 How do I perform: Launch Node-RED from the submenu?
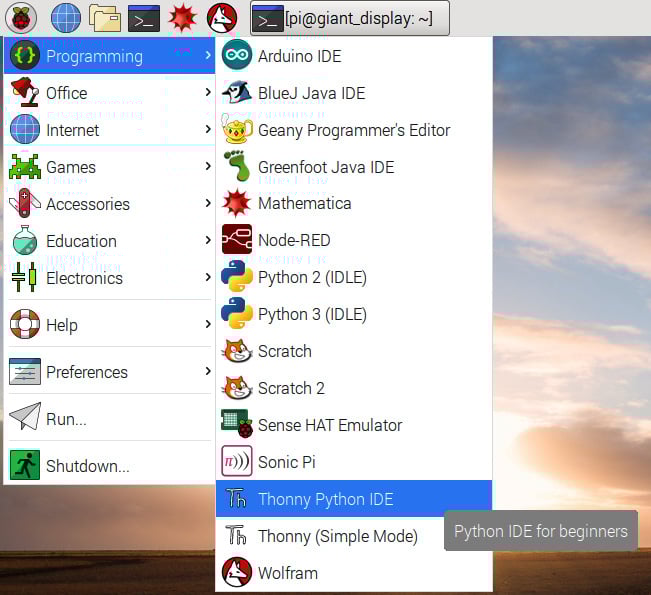click(x=354, y=240)
